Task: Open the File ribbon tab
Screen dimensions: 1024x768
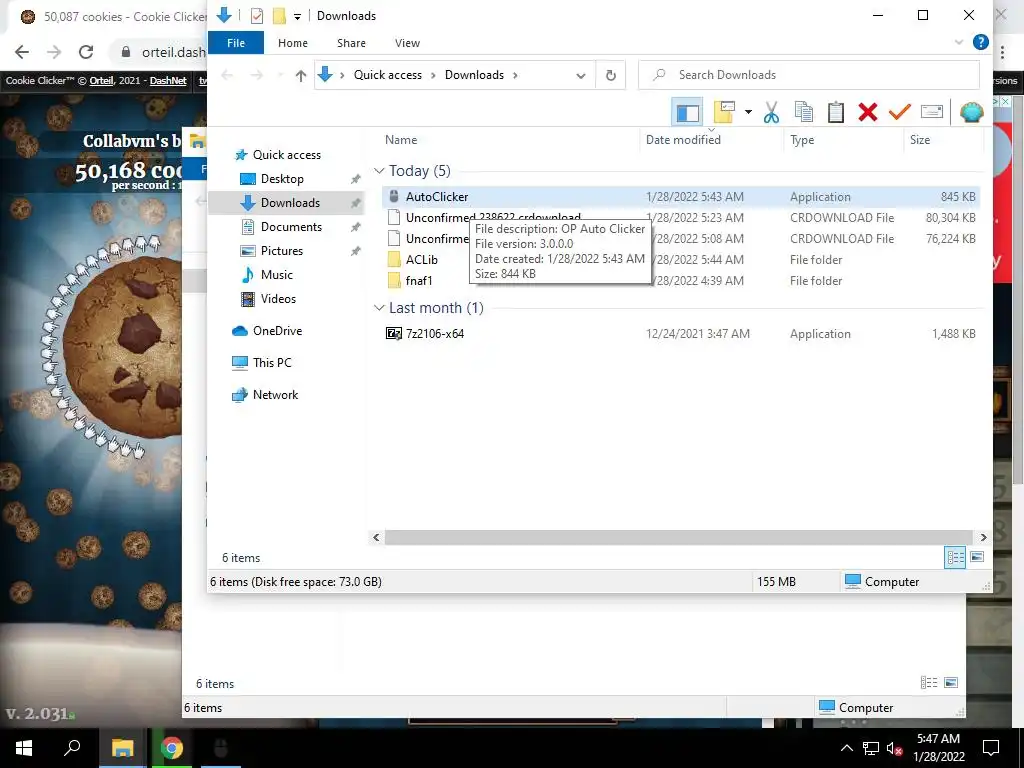Action: pos(236,43)
